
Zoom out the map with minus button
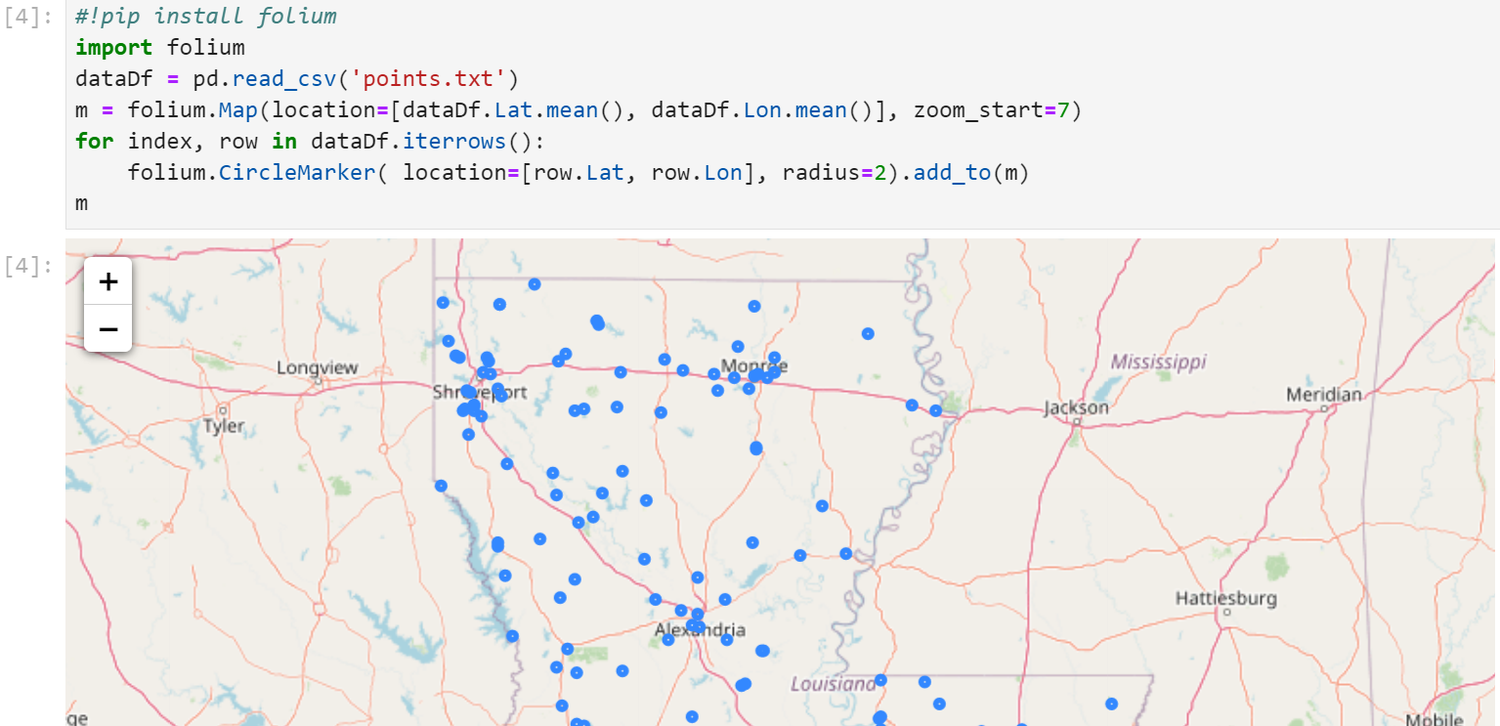tap(108, 329)
